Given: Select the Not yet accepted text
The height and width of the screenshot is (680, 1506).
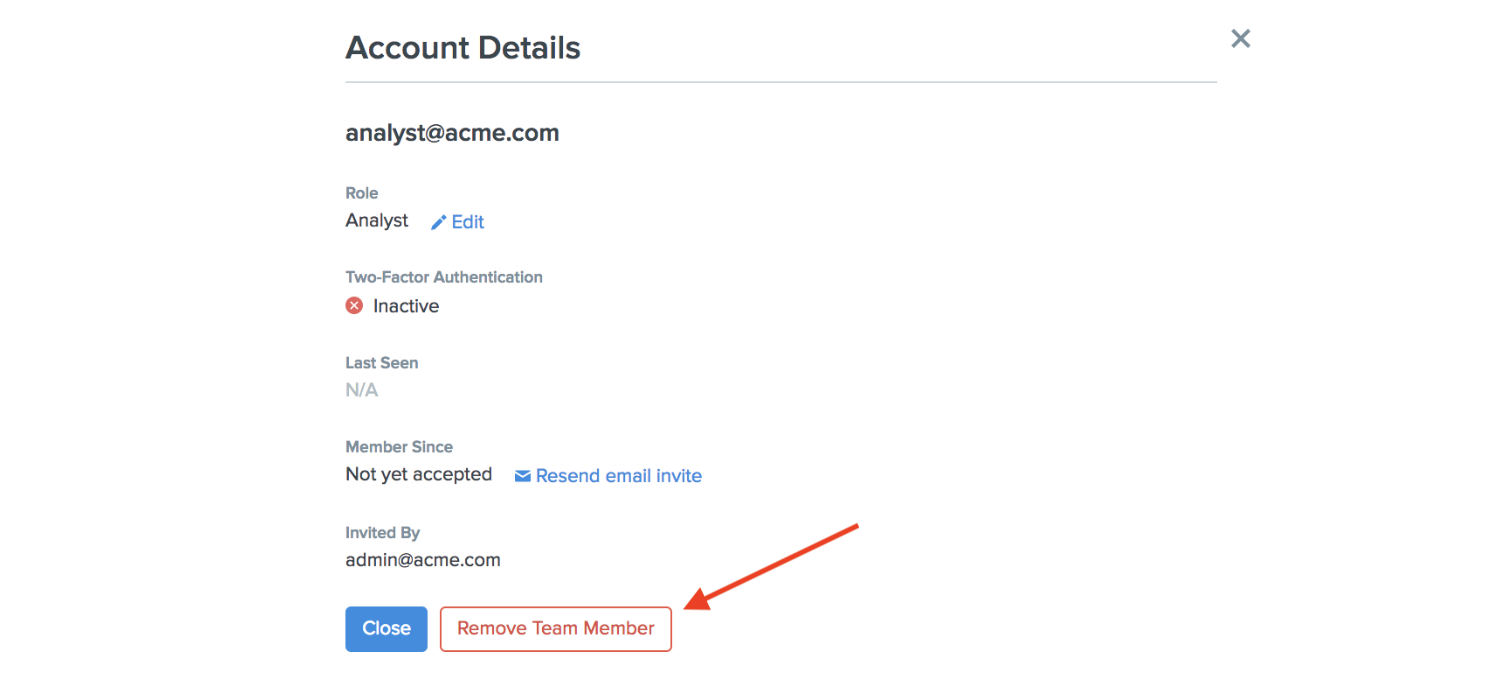Looking at the screenshot, I should tap(419, 475).
